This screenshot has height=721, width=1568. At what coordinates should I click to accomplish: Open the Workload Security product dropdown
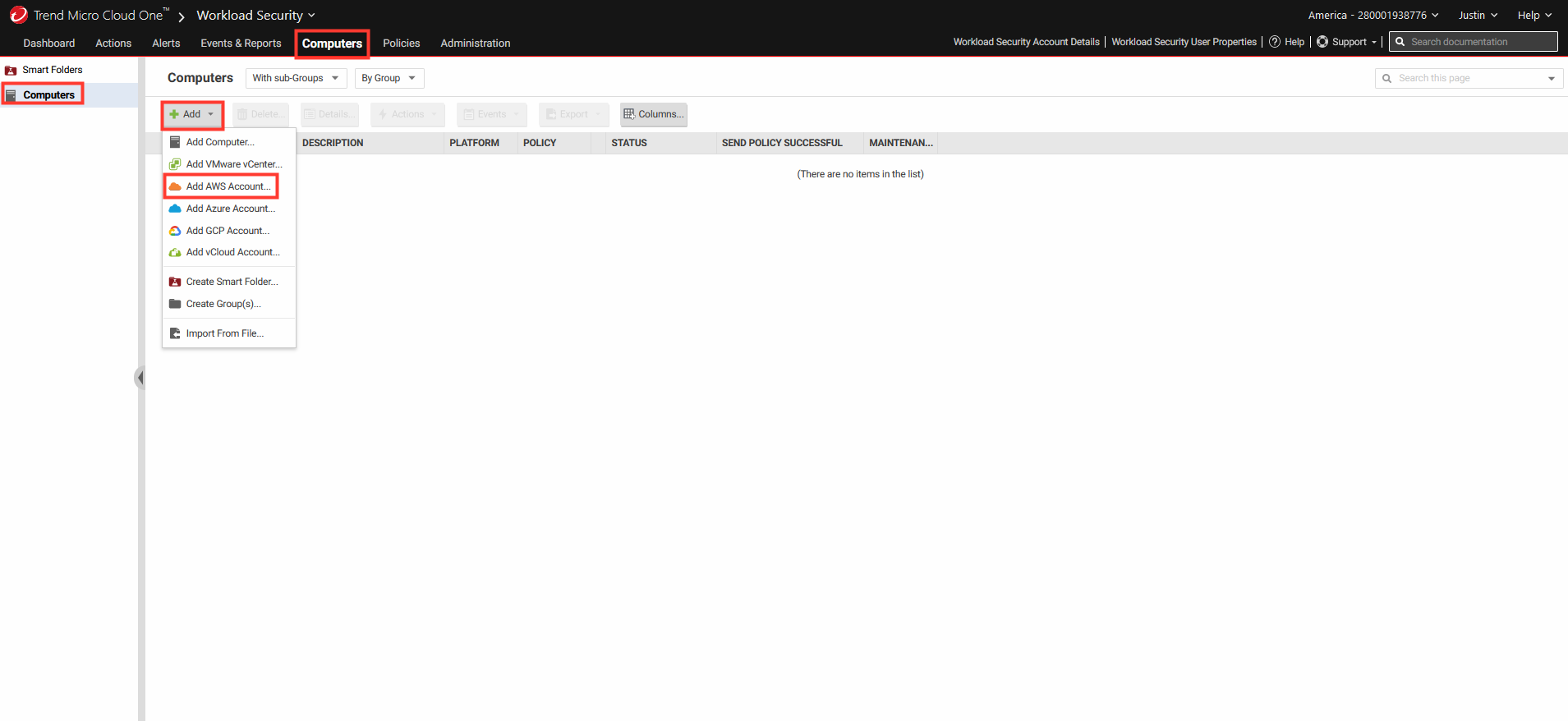click(256, 16)
